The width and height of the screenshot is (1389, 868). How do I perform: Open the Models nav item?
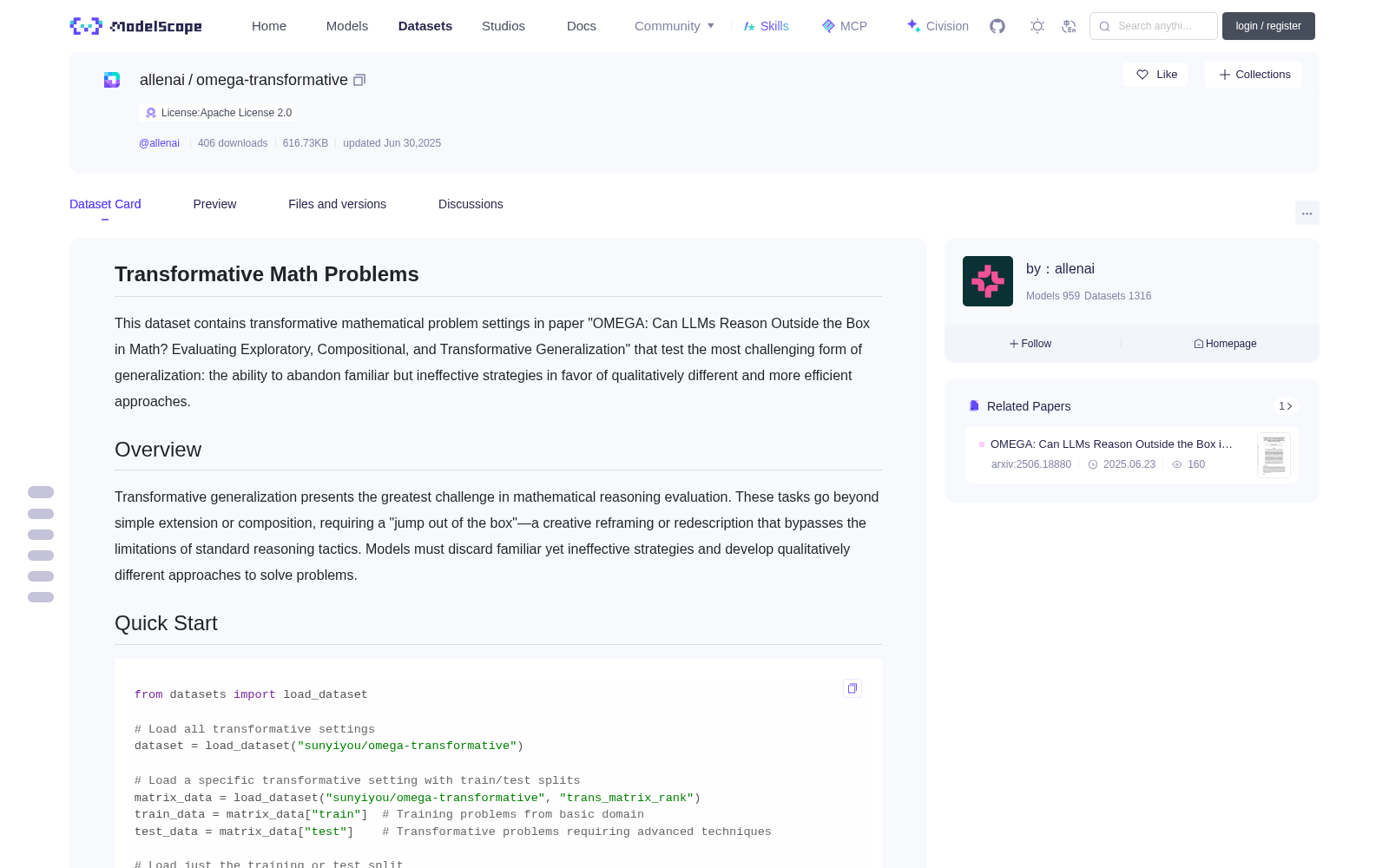[347, 26]
